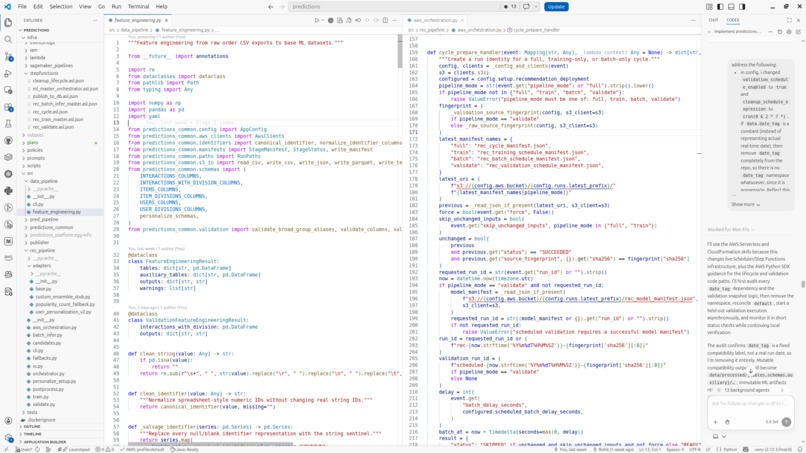806x453 pixels.
Task: Open the chat icon in title bar
Action: [526, 7]
